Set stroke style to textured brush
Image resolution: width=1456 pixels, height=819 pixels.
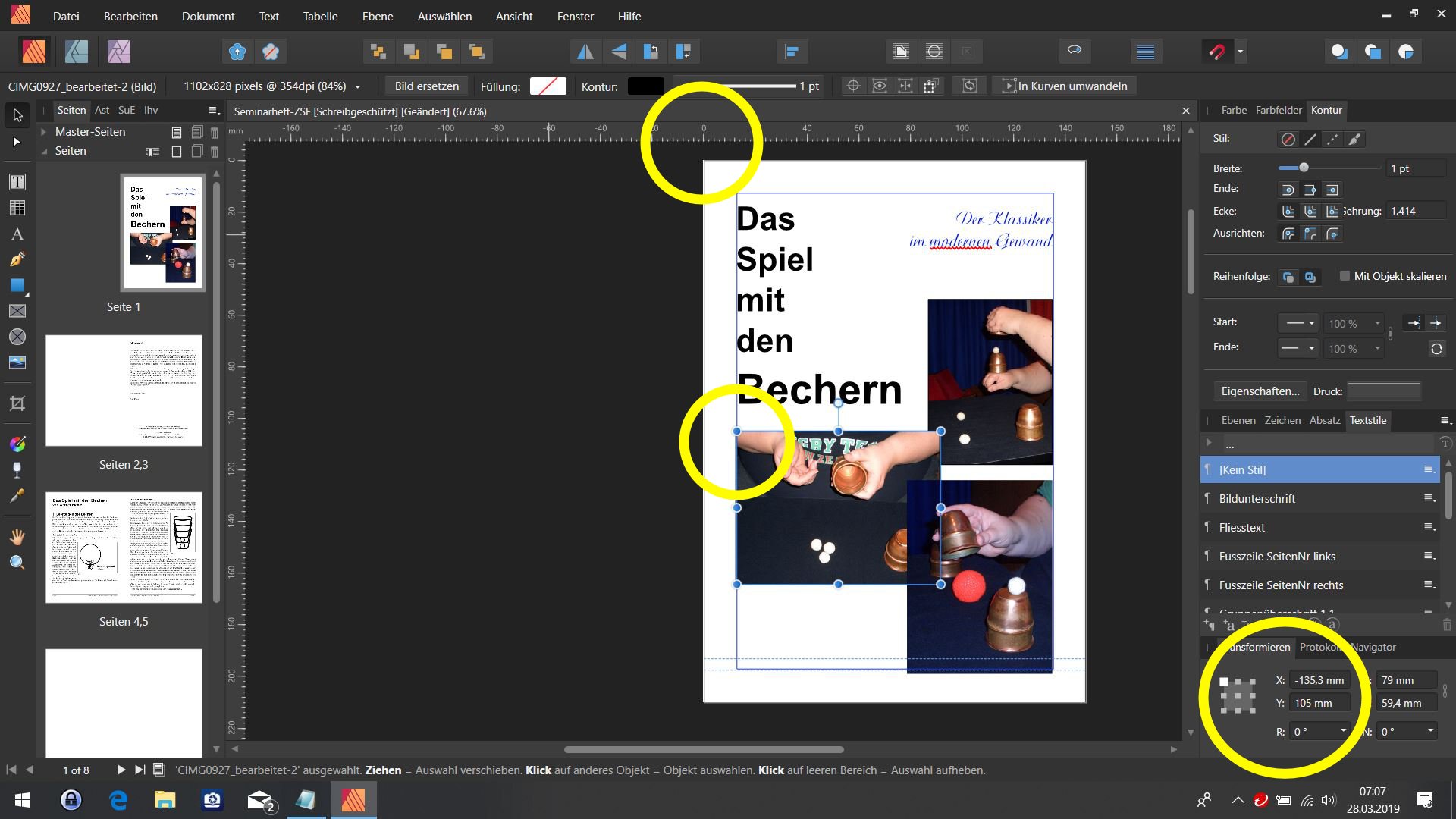pyautogui.click(x=1354, y=140)
